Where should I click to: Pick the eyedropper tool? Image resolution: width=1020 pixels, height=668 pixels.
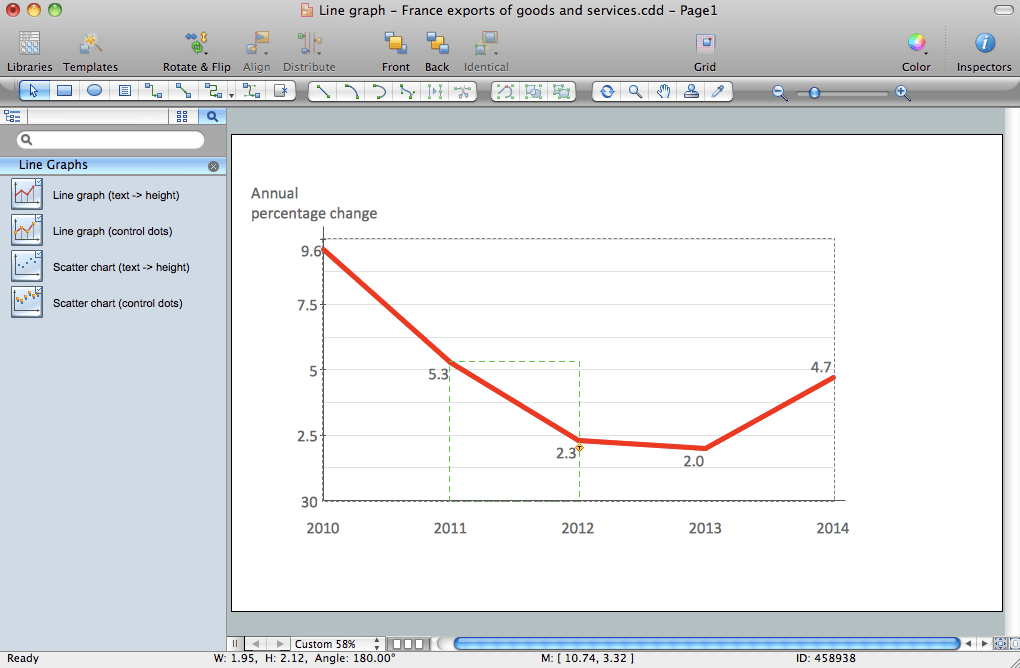[718, 92]
